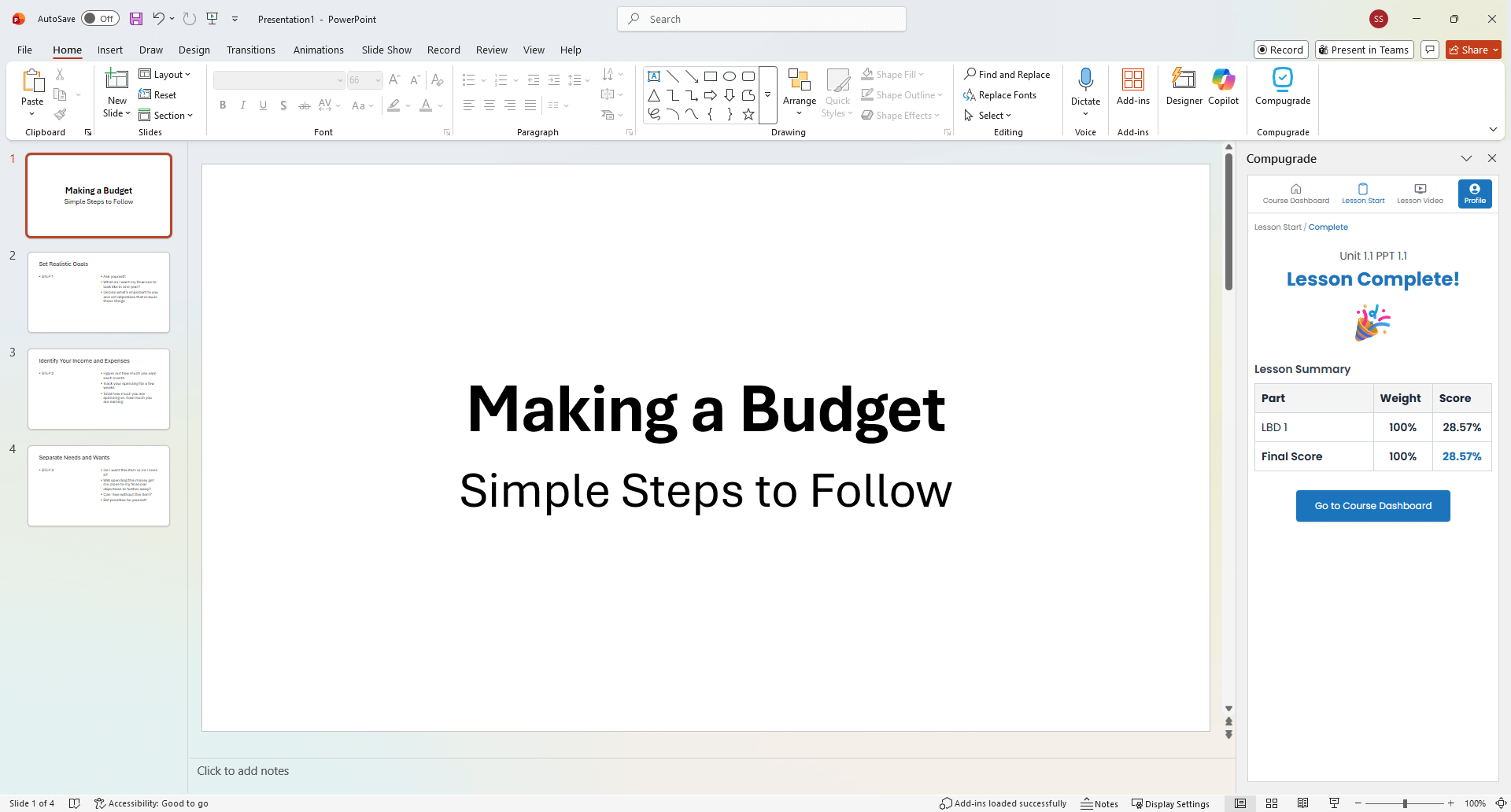Switch to the Animations ribbon tab

(x=318, y=50)
